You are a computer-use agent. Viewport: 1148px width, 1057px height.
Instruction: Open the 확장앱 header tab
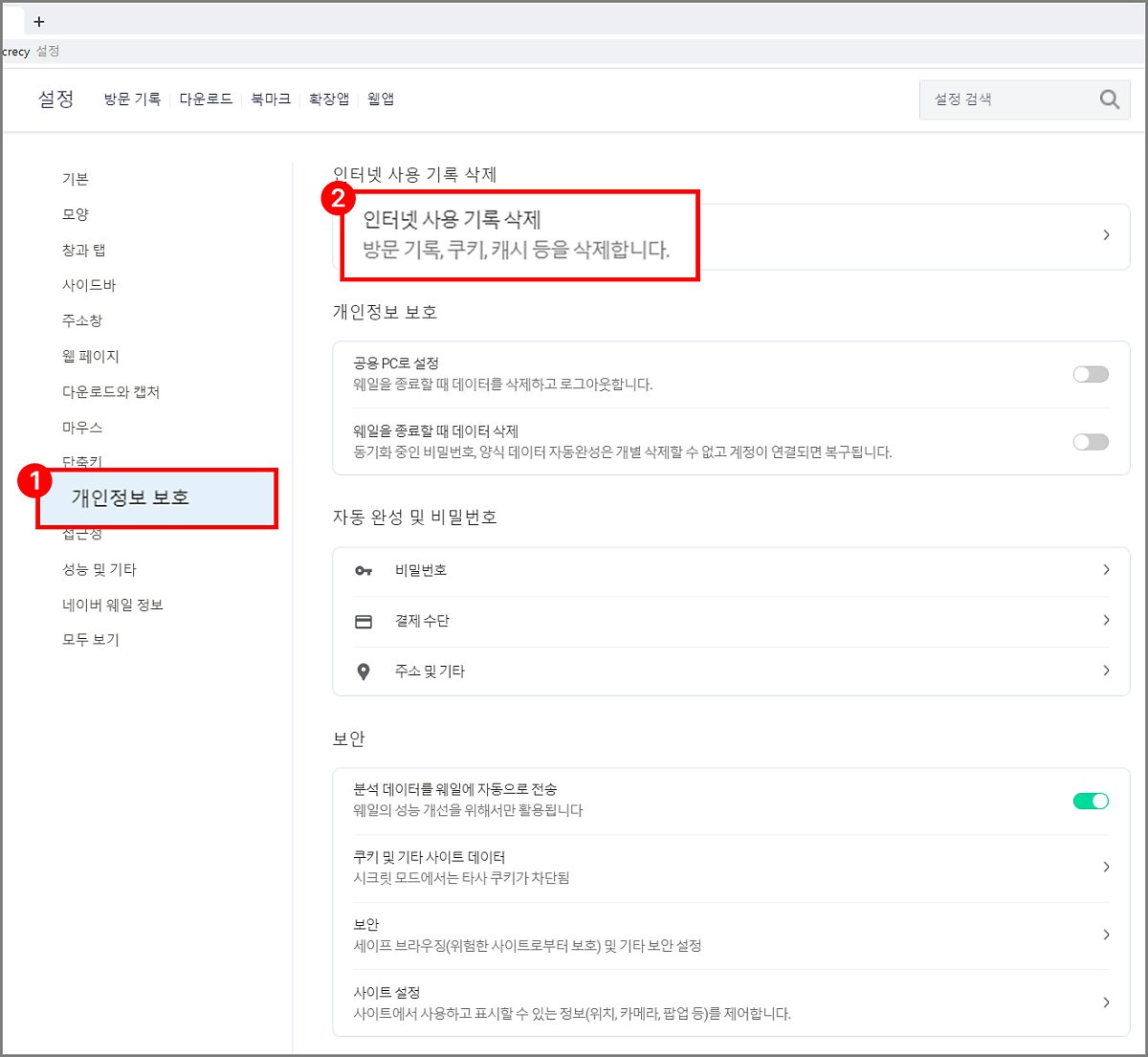tap(329, 99)
